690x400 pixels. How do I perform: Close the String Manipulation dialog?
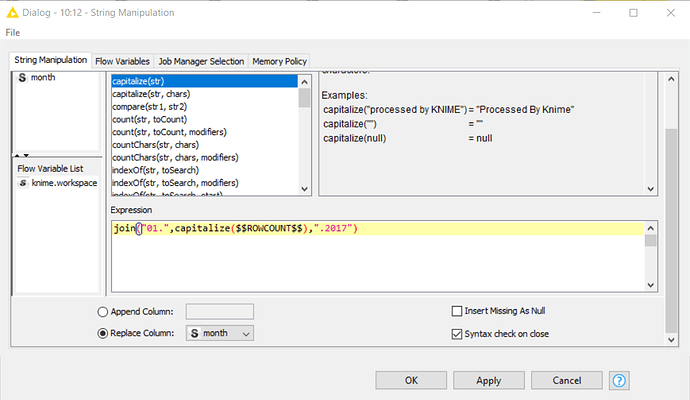pos(671,13)
